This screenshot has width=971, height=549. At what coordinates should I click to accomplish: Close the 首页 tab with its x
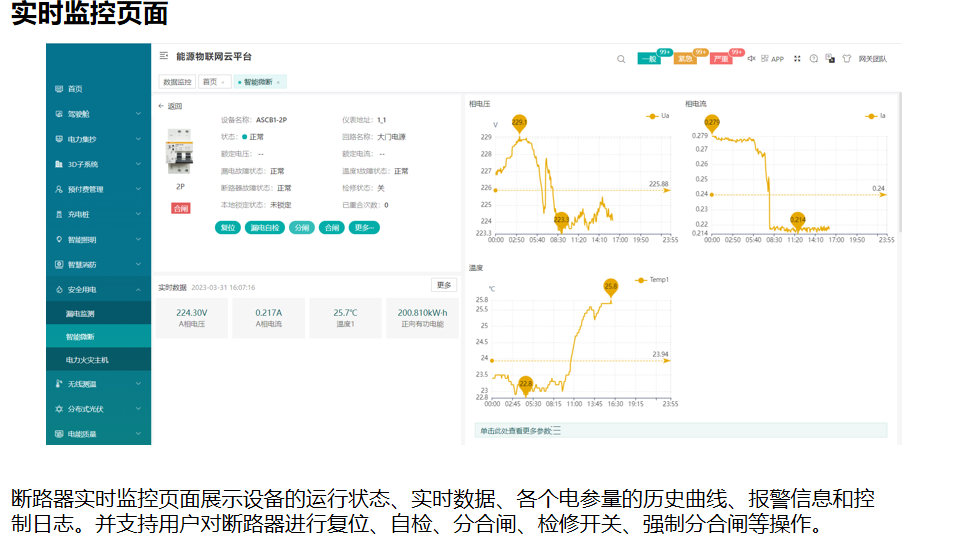[223, 82]
